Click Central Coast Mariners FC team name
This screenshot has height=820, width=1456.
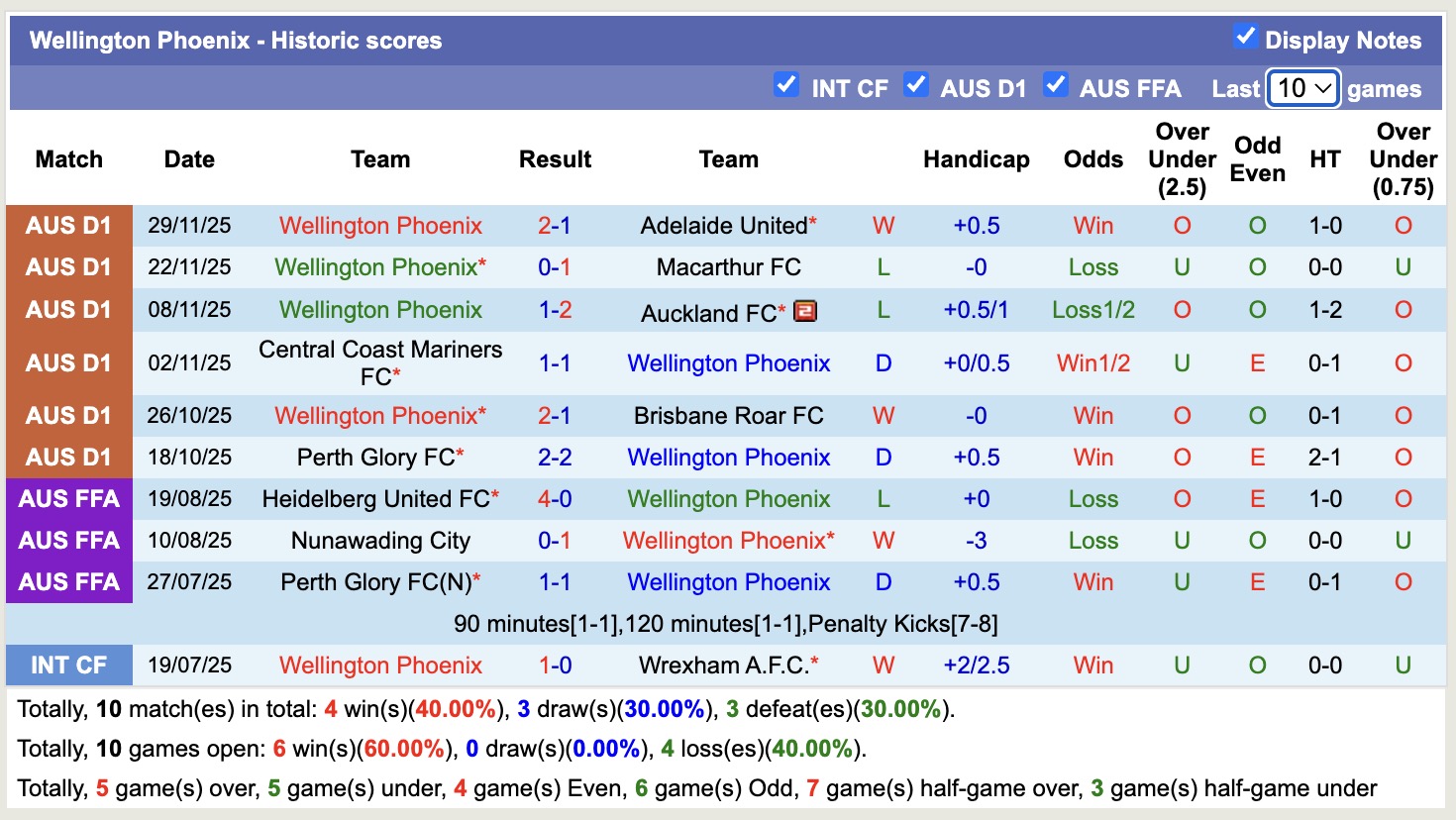[x=380, y=362]
